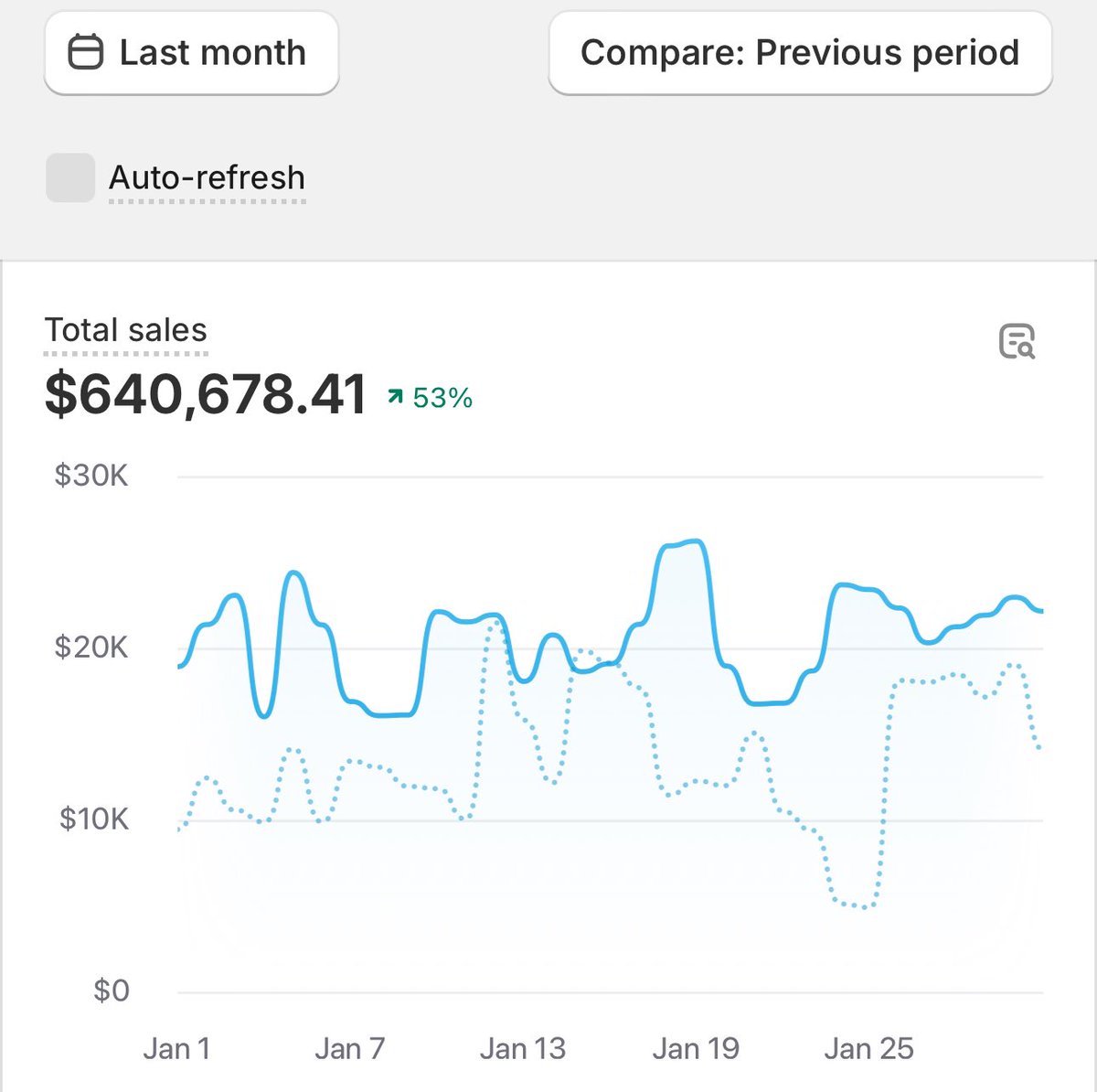Click the Jan 13 x-axis label
The image size is (1097, 1092).
[522, 1047]
